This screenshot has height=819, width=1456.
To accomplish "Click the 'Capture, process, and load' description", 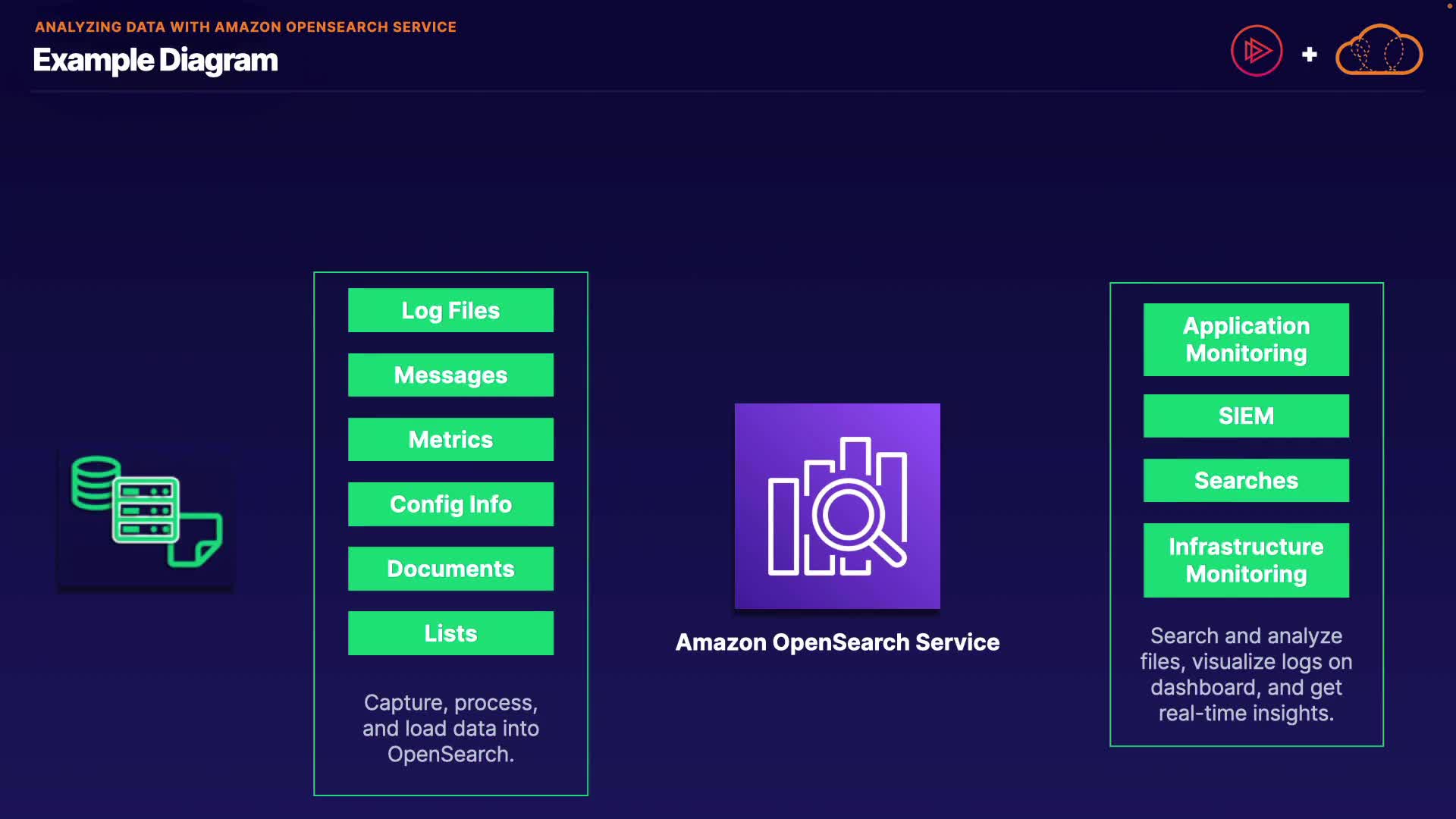I will click(450, 728).
